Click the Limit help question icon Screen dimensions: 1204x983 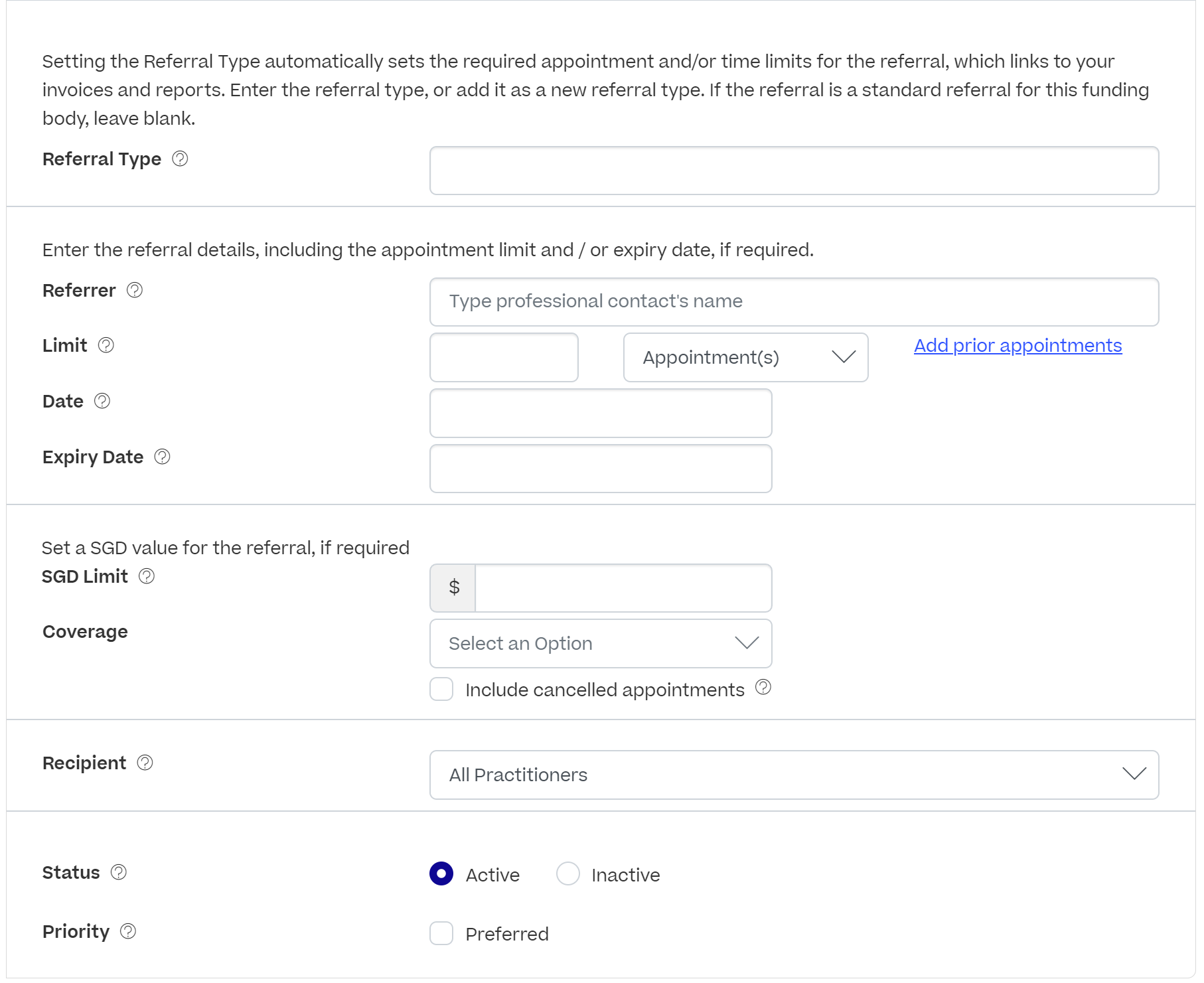pyautogui.click(x=106, y=345)
